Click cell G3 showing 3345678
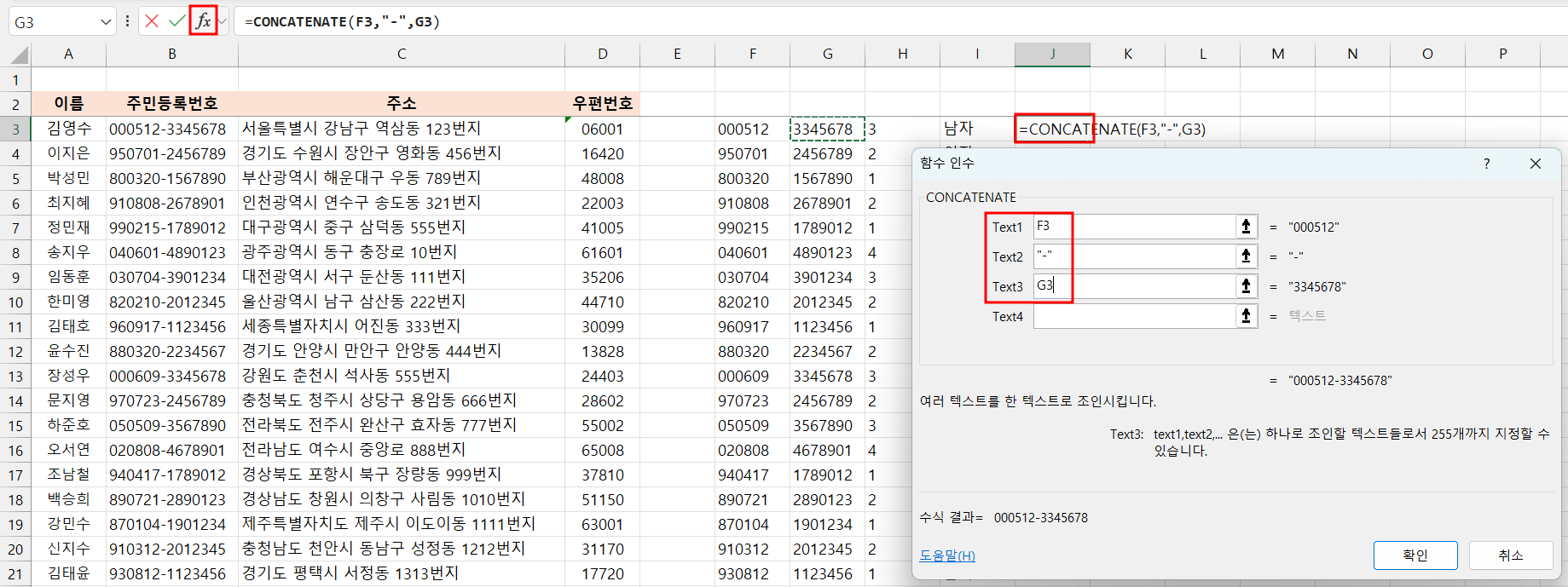This screenshot has height=587, width=1568. click(828, 129)
